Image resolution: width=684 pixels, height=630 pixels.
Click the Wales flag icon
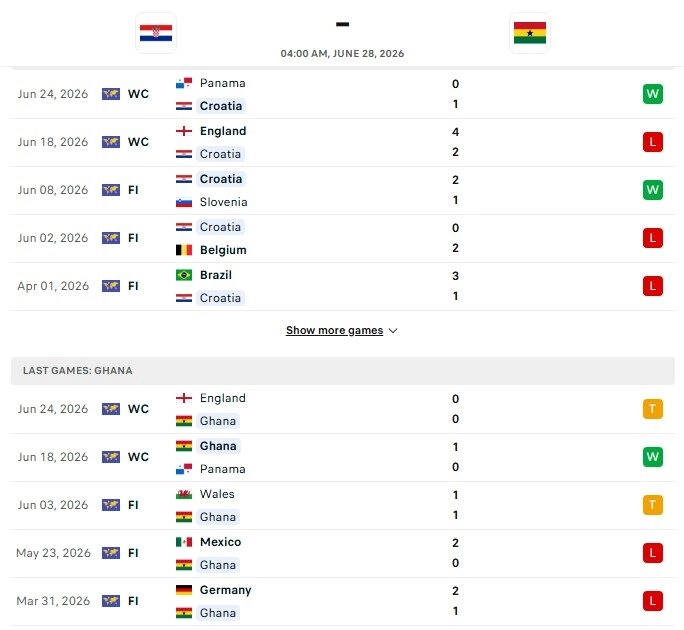[184, 494]
